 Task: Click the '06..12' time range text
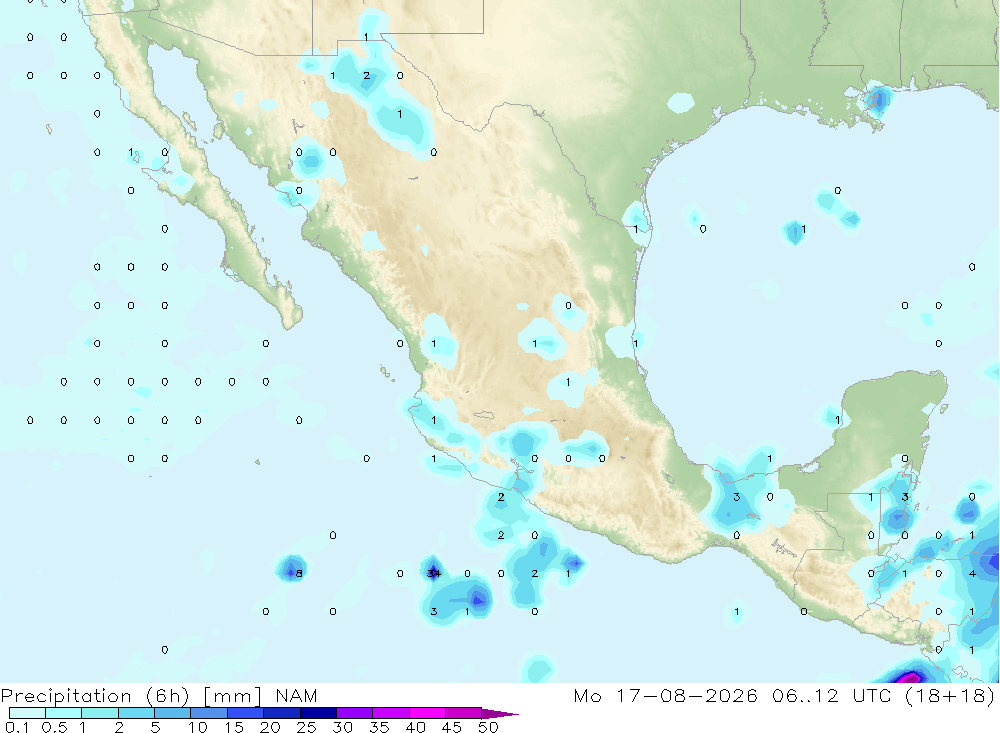click(805, 695)
